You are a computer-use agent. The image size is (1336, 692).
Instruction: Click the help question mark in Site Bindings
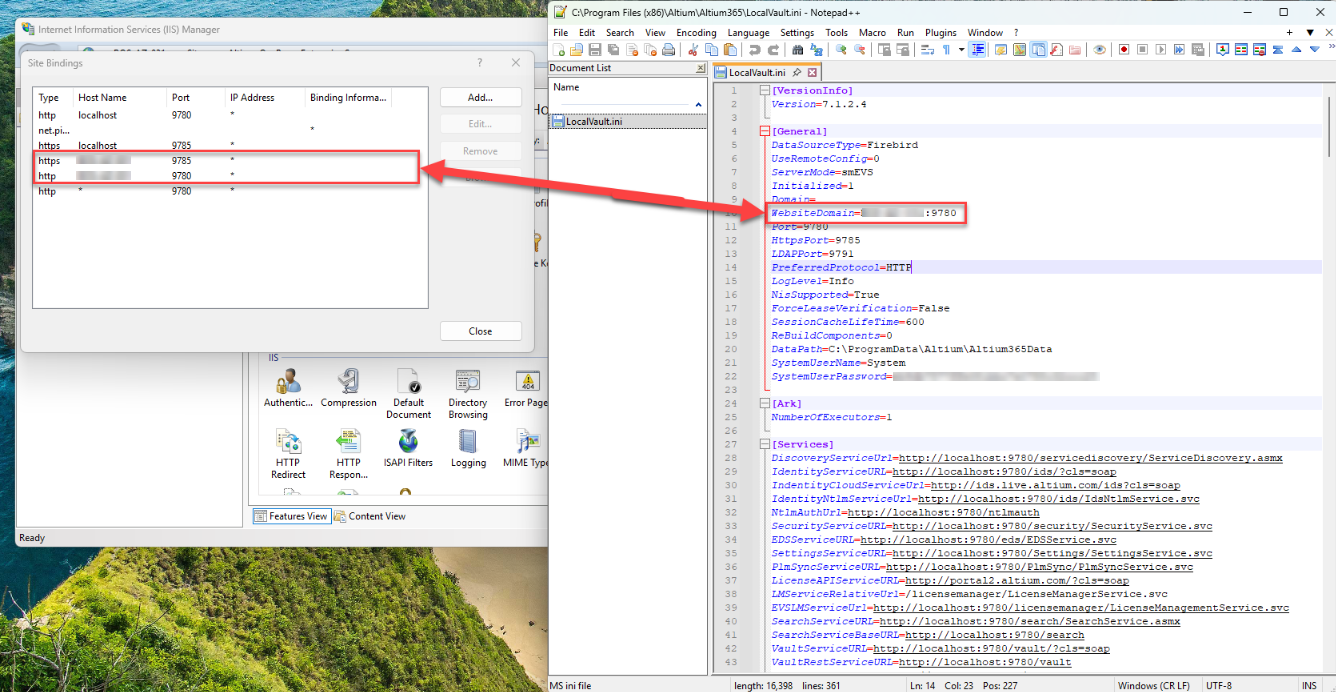[480, 62]
